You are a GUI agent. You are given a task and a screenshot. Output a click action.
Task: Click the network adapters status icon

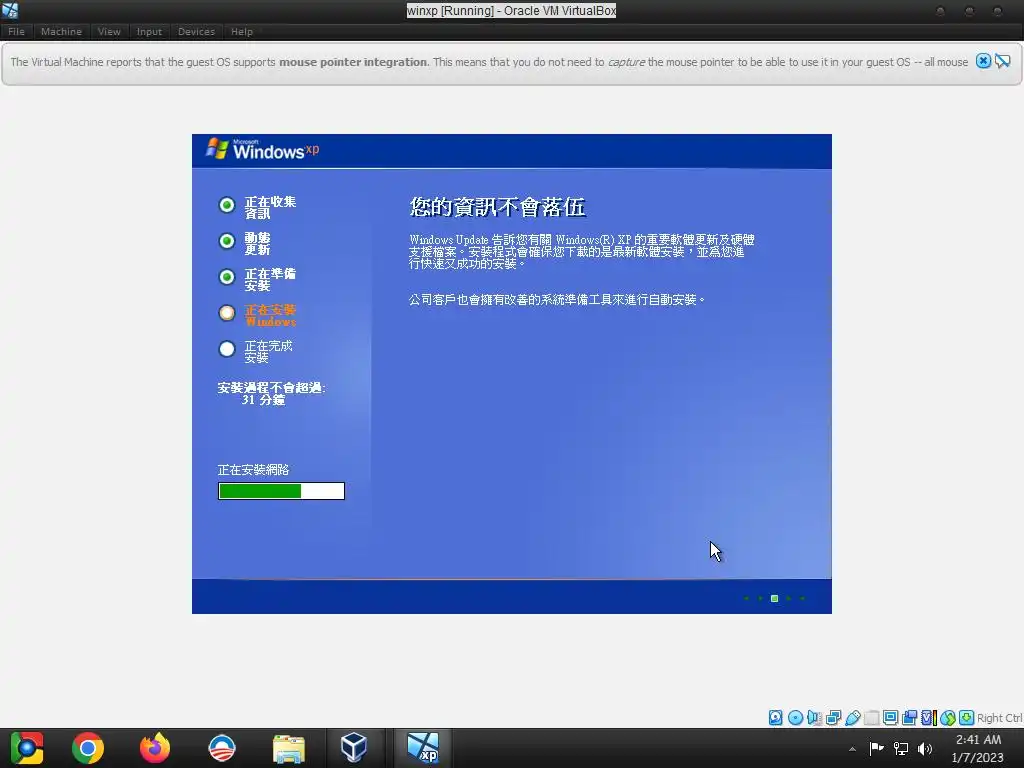pyautogui.click(x=833, y=718)
